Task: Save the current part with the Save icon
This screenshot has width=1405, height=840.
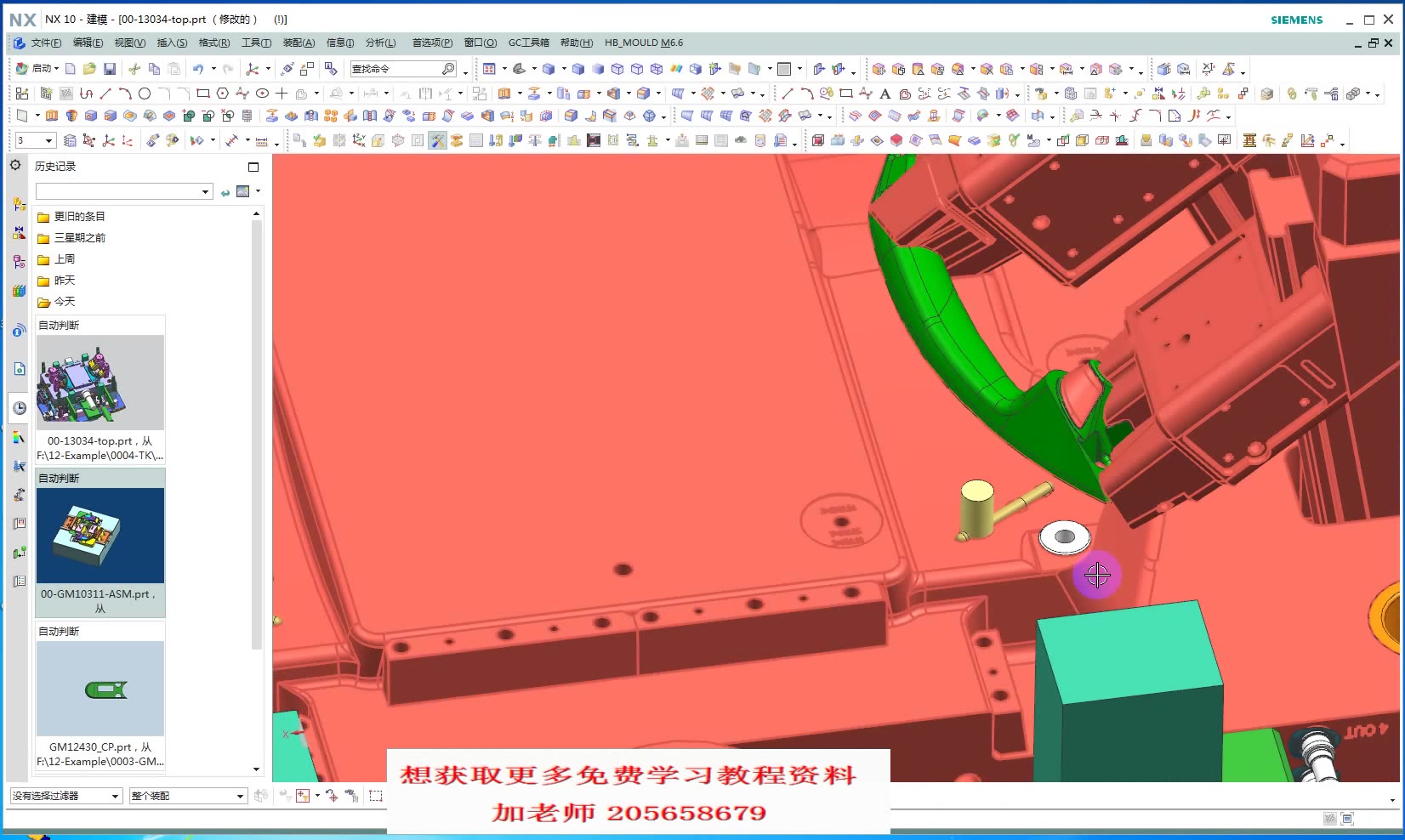Action: coord(111,69)
